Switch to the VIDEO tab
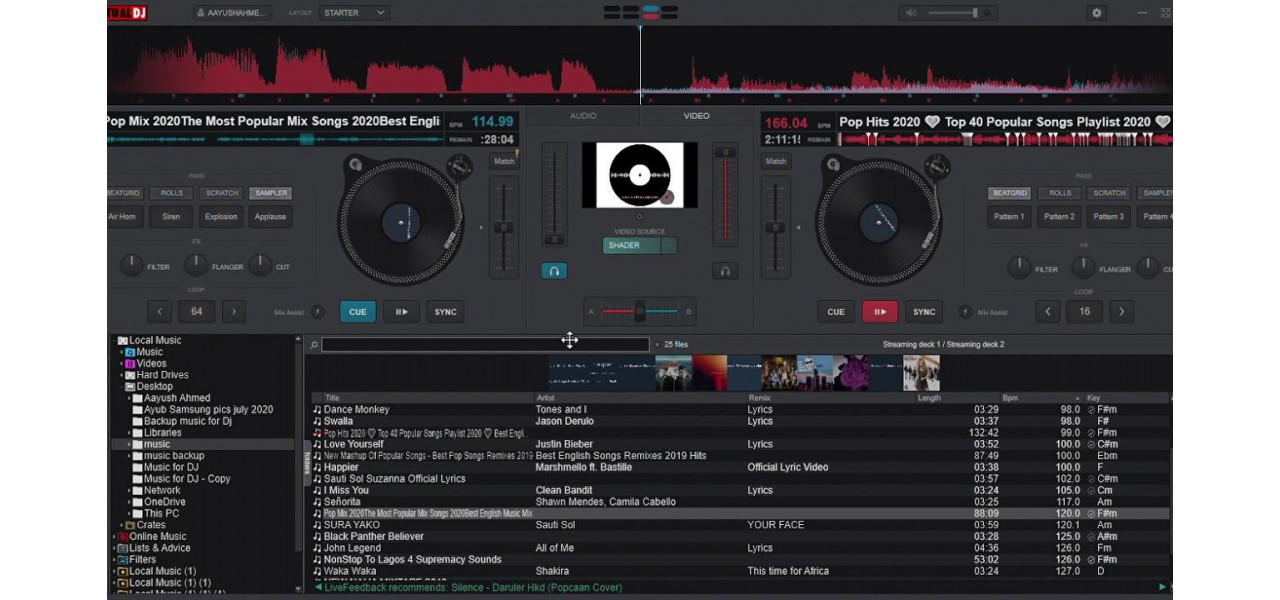This screenshot has width=1280, height=600. [696, 116]
